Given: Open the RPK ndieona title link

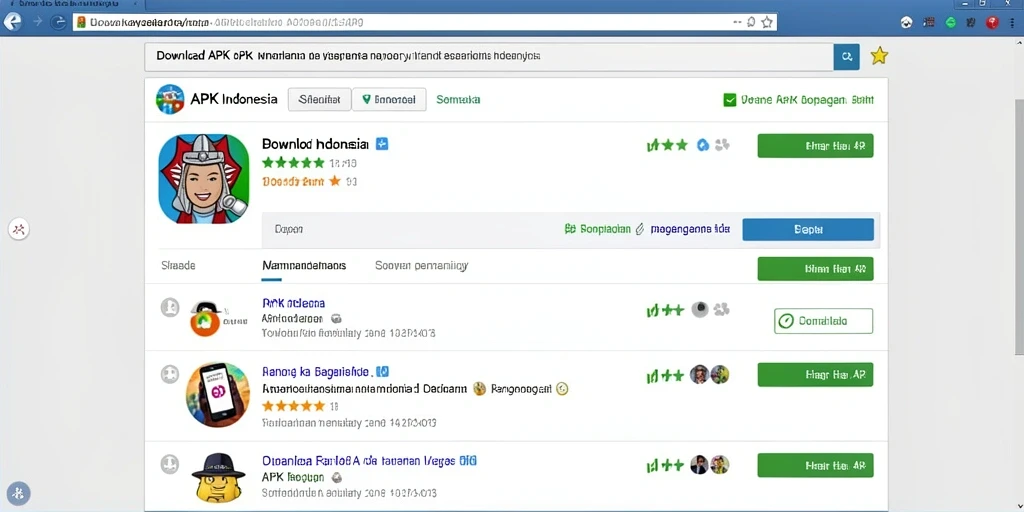Looking at the screenshot, I should pyautogui.click(x=293, y=303).
